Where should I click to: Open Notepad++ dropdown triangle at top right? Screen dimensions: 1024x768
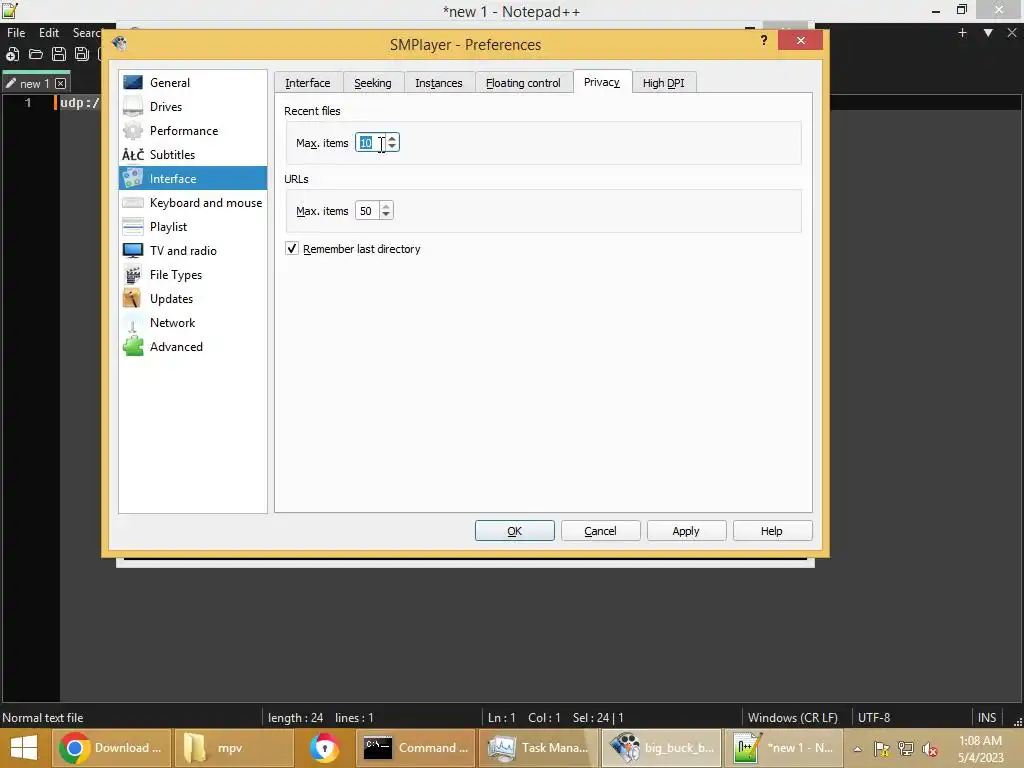pos(988,33)
